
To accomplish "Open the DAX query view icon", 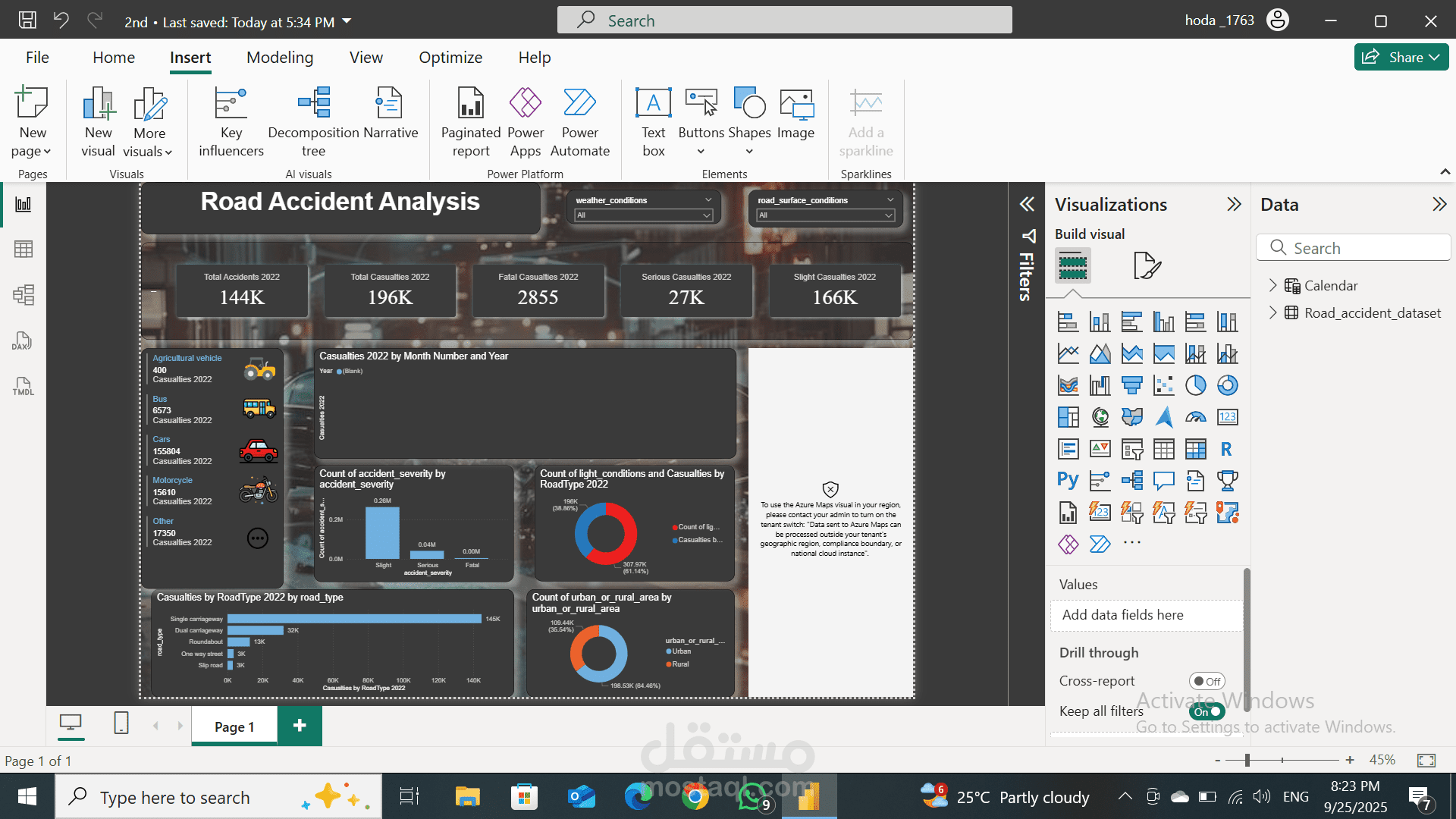I will tap(22, 340).
